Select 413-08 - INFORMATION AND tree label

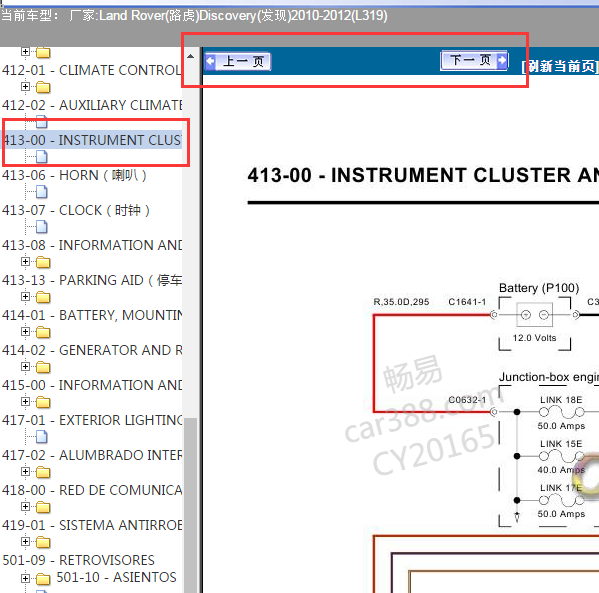tap(92, 245)
